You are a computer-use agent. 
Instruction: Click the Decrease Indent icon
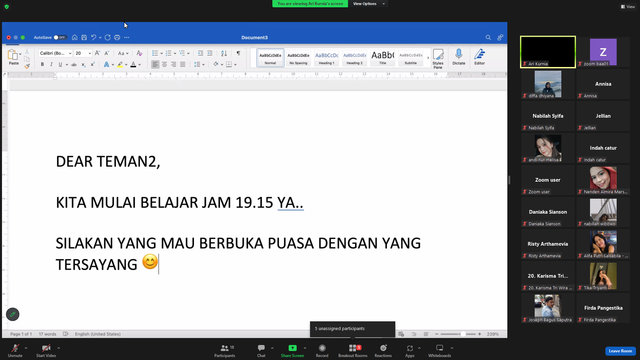click(x=200, y=53)
